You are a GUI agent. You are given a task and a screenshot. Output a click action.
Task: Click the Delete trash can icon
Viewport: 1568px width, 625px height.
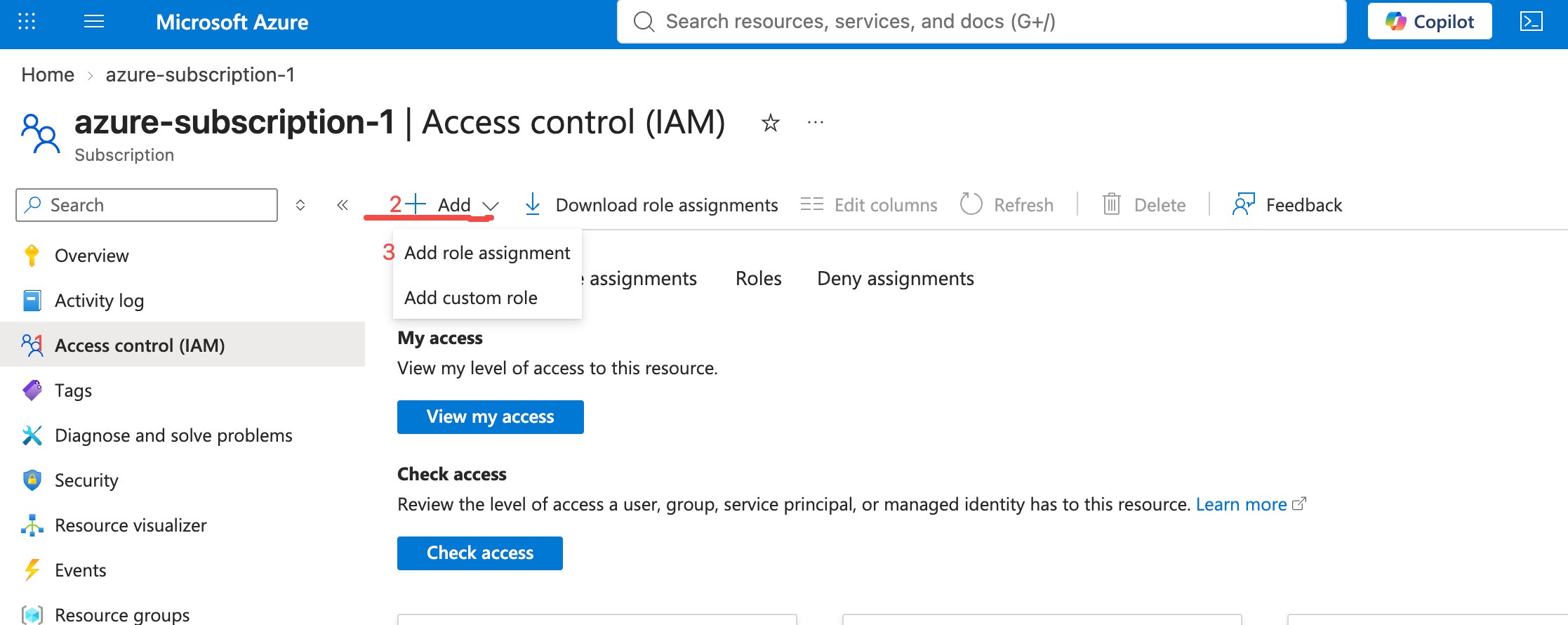point(1112,204)
